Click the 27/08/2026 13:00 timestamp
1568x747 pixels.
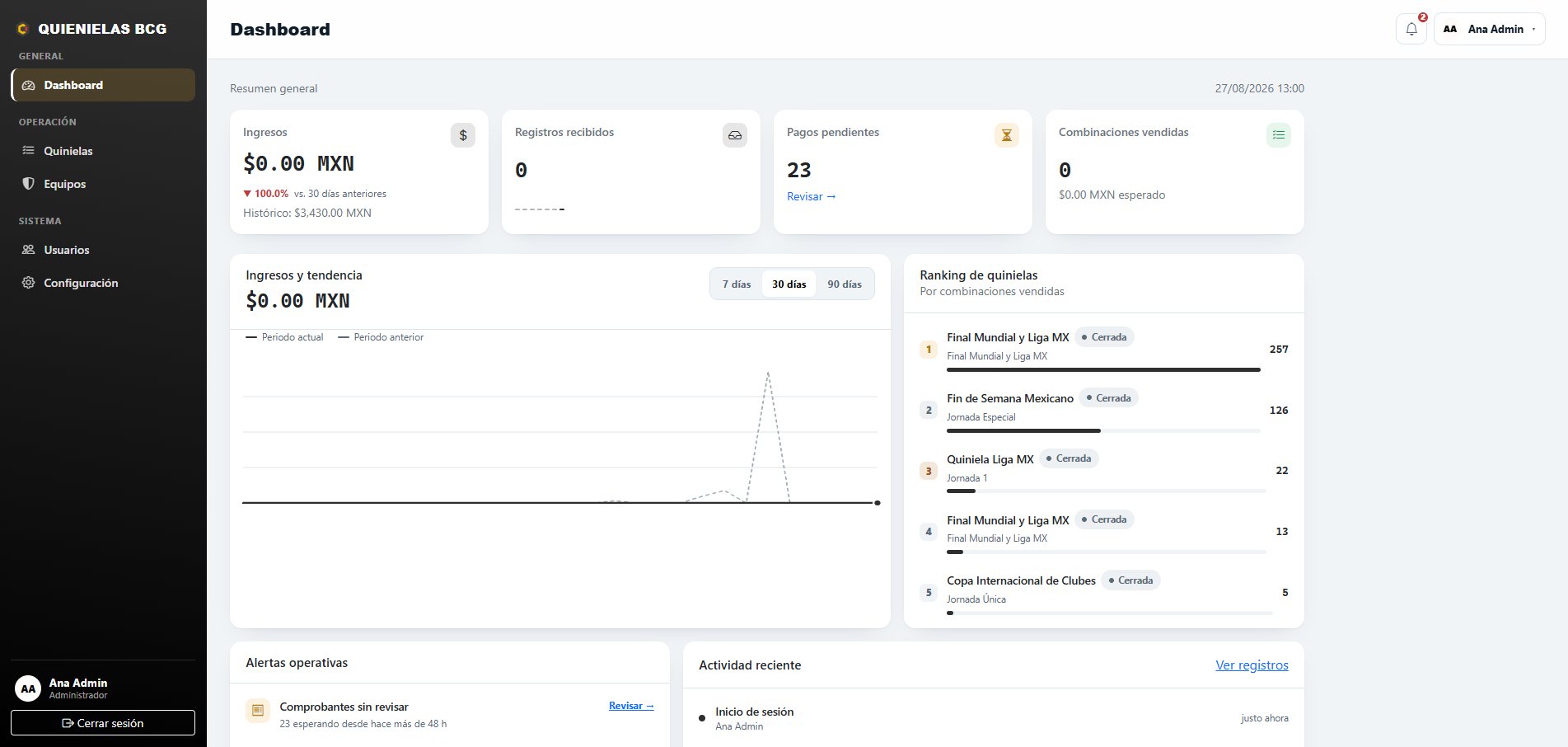pos(1259,88)
